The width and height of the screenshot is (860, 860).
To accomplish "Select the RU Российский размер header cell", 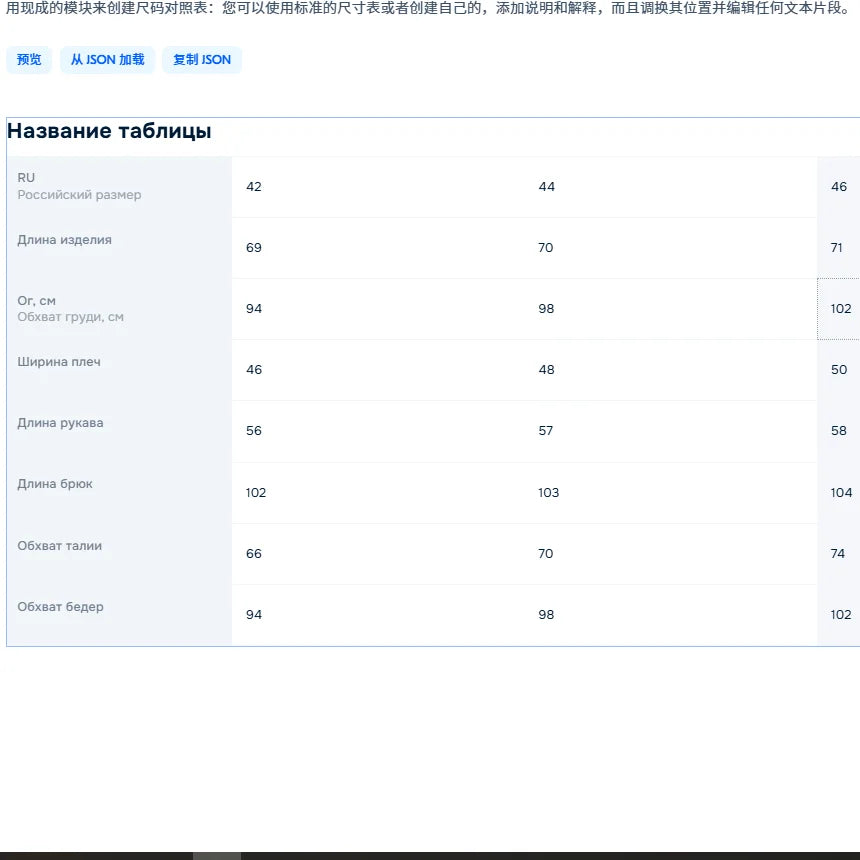I will (120, 187).
